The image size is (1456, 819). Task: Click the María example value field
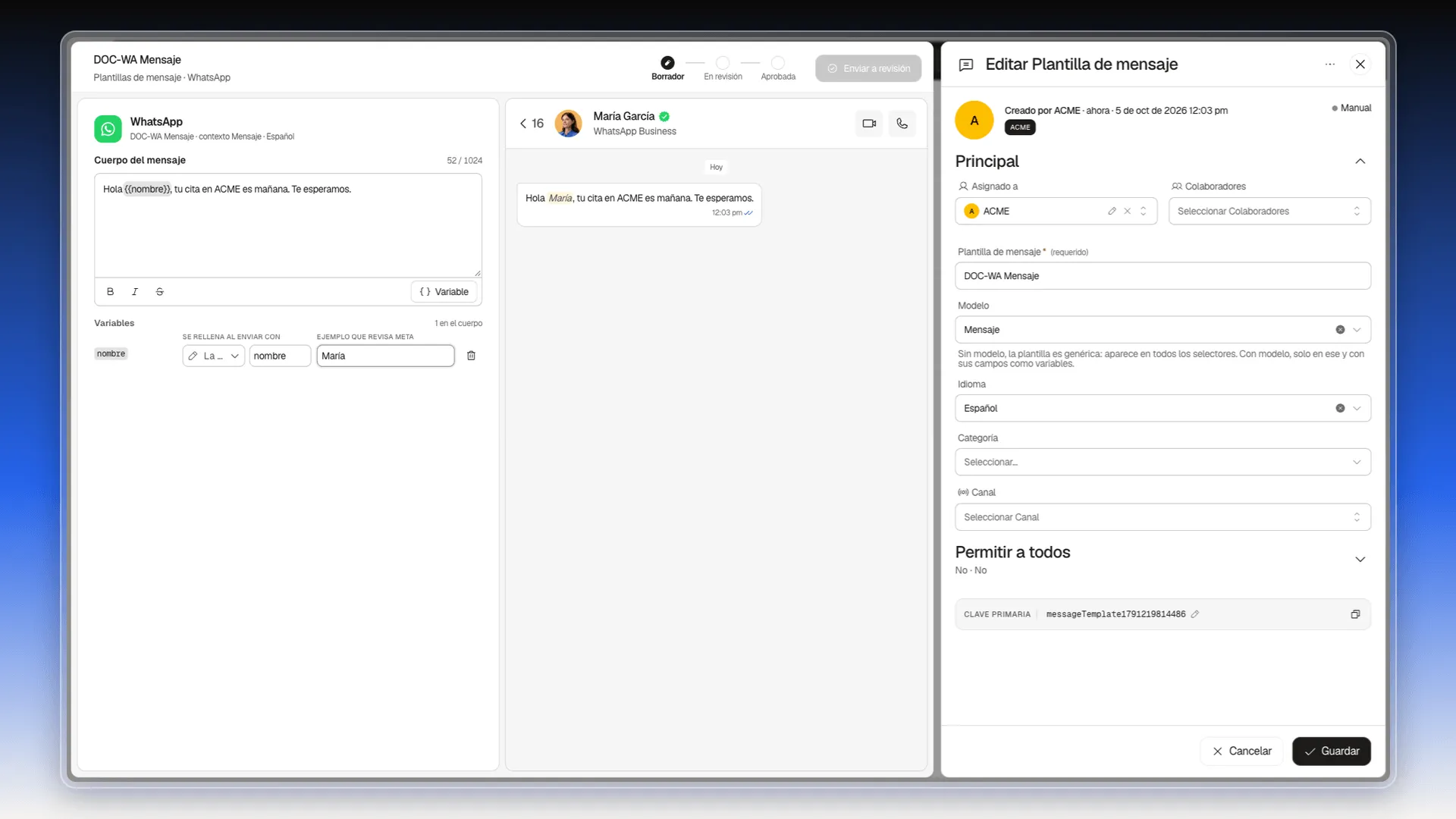[385, 356]
